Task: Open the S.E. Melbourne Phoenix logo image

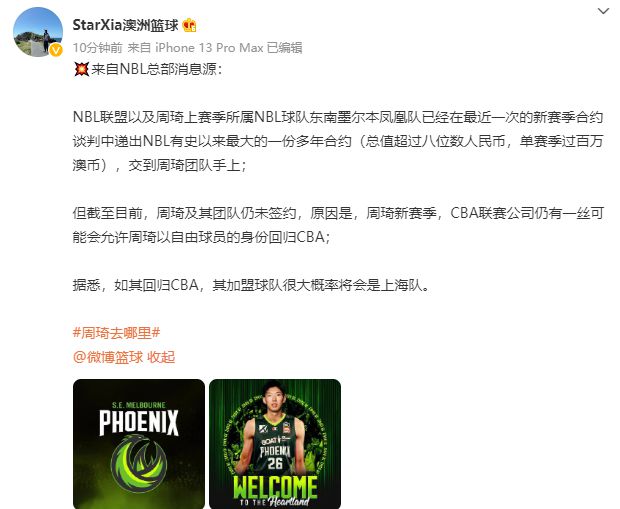Action: coord(139,444)
